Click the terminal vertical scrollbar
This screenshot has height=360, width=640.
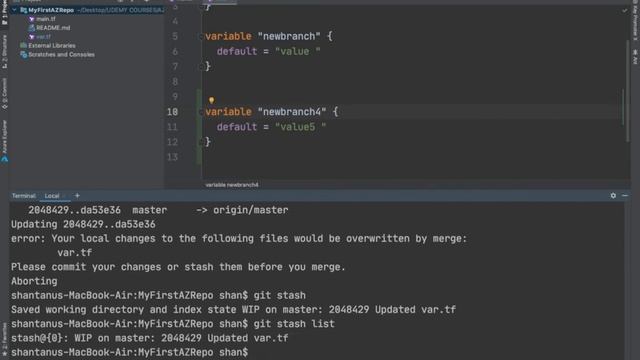coord(627,281)
